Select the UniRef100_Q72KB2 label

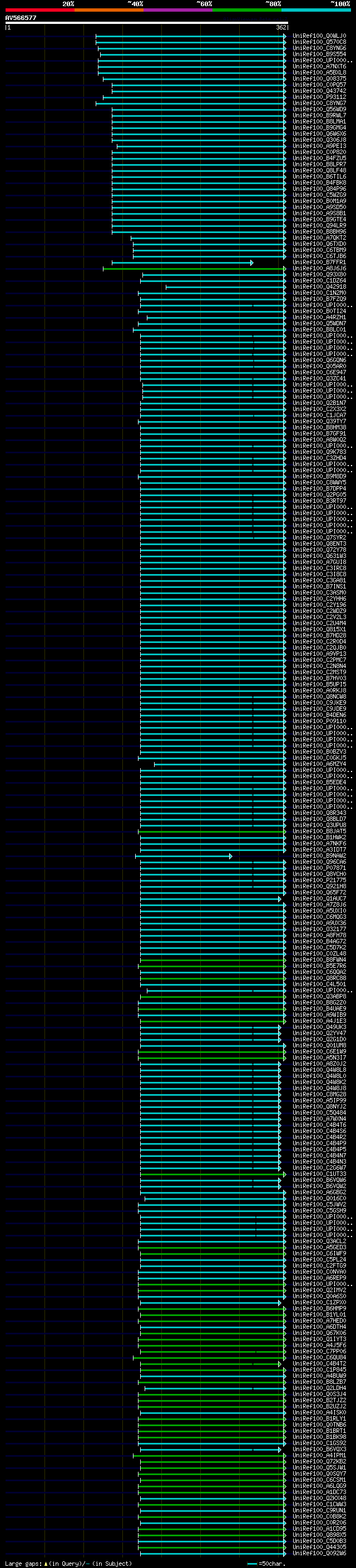click(319, 1462)
